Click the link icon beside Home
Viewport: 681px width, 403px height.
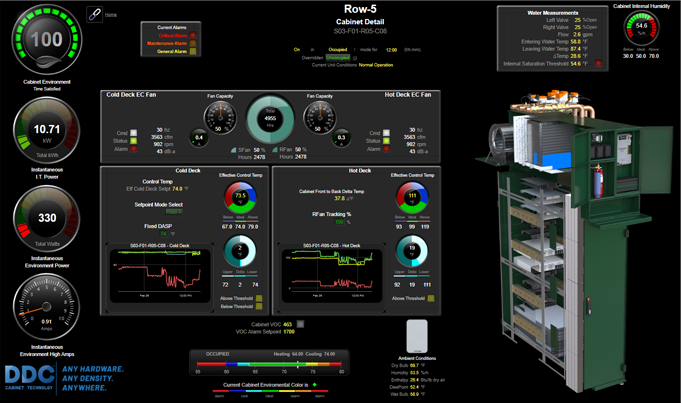click(95, 14)
